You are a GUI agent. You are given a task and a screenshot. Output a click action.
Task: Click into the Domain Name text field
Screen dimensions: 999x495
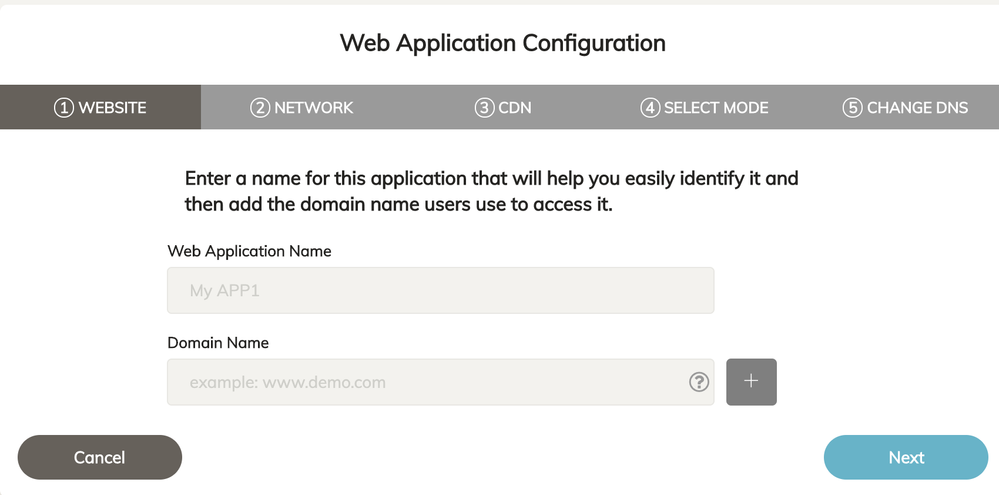(x=425, y=382)
